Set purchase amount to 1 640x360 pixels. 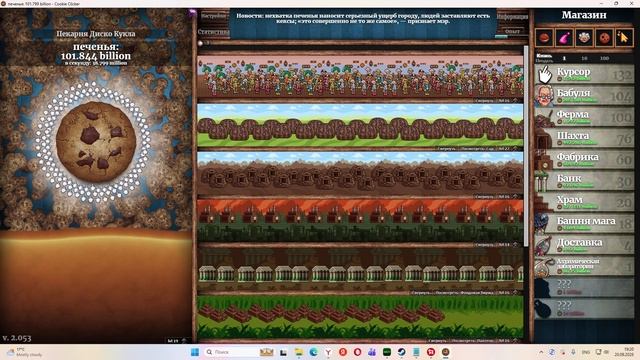pyautogui.click(x=564, y=58)
